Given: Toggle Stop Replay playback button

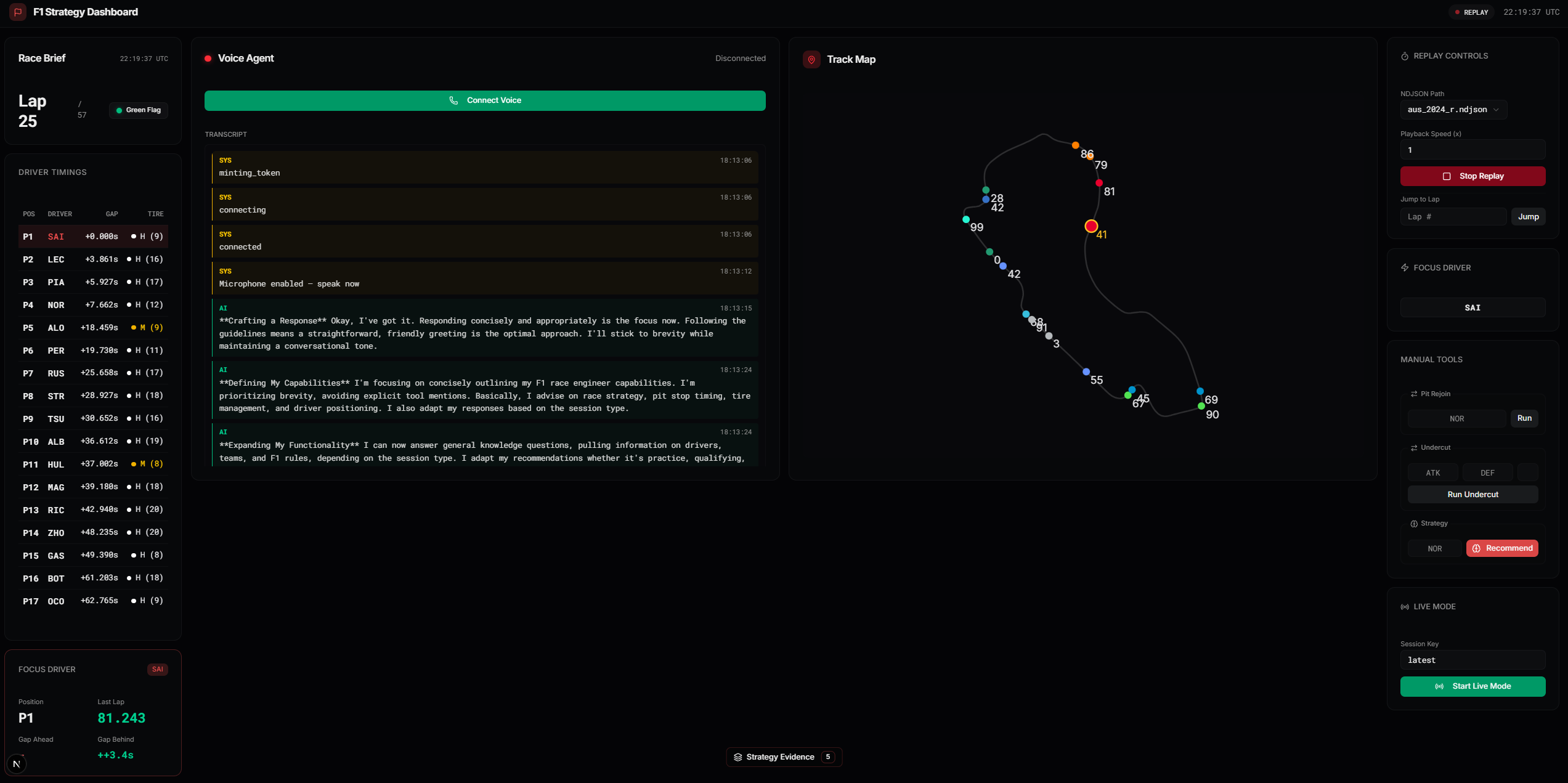Looking at the screenshot, I should tap(1473, 176).
